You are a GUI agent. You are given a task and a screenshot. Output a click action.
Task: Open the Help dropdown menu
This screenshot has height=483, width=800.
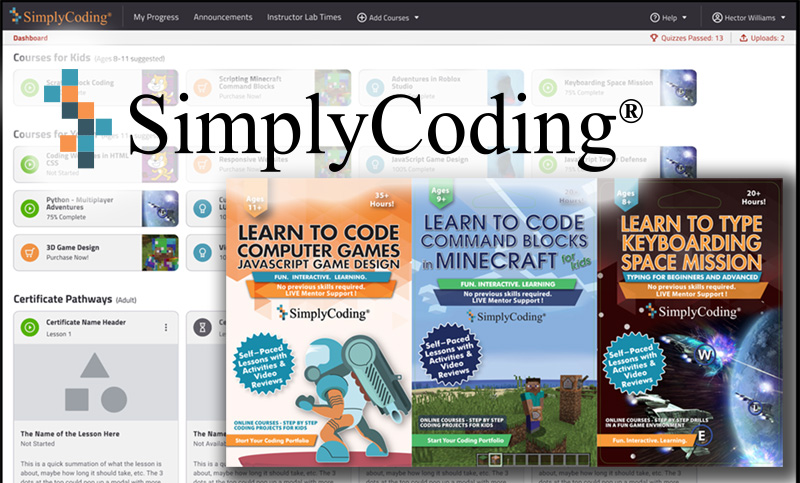click(668, 17)
